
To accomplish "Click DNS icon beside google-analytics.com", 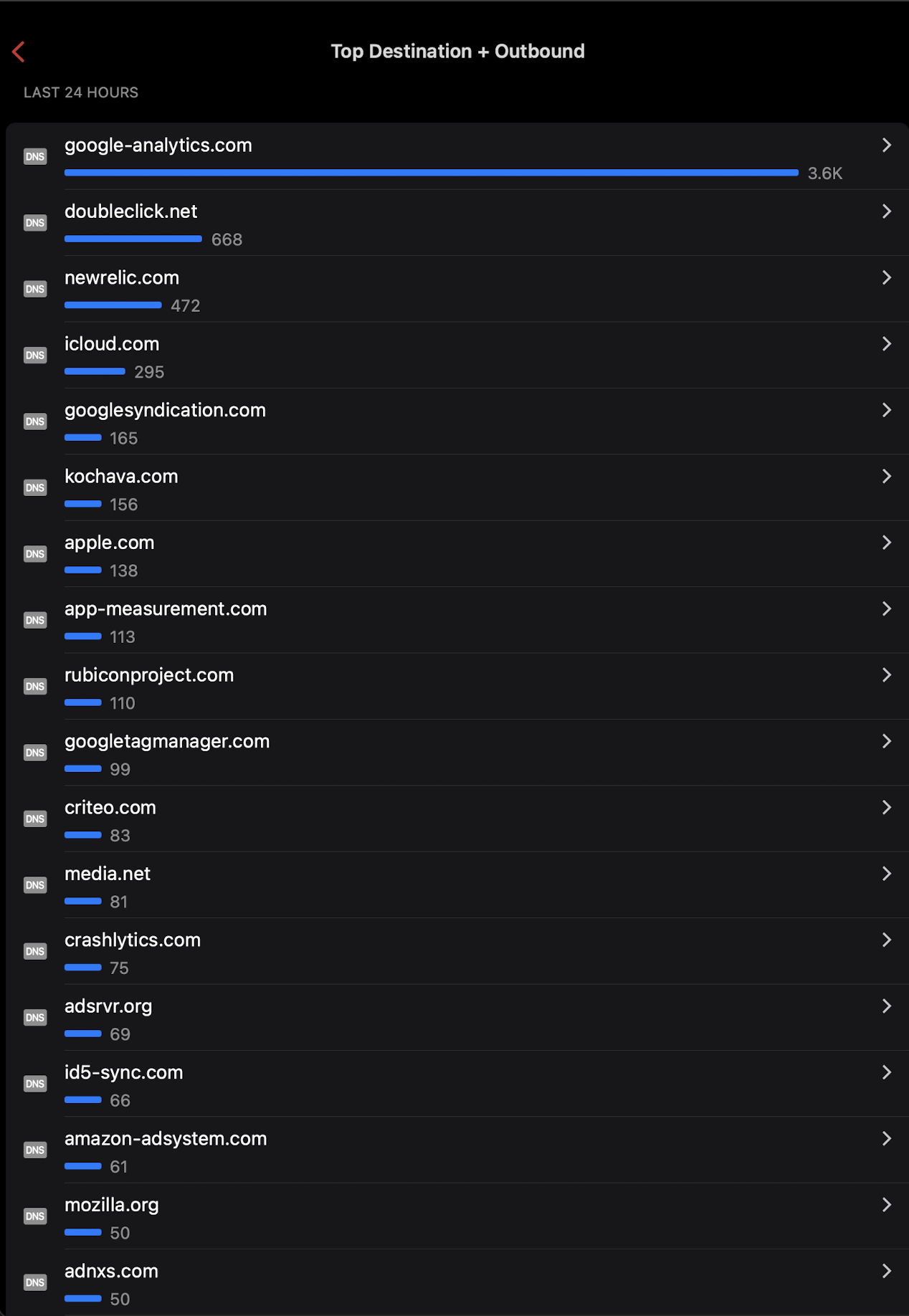I will [x=35, y=156].
